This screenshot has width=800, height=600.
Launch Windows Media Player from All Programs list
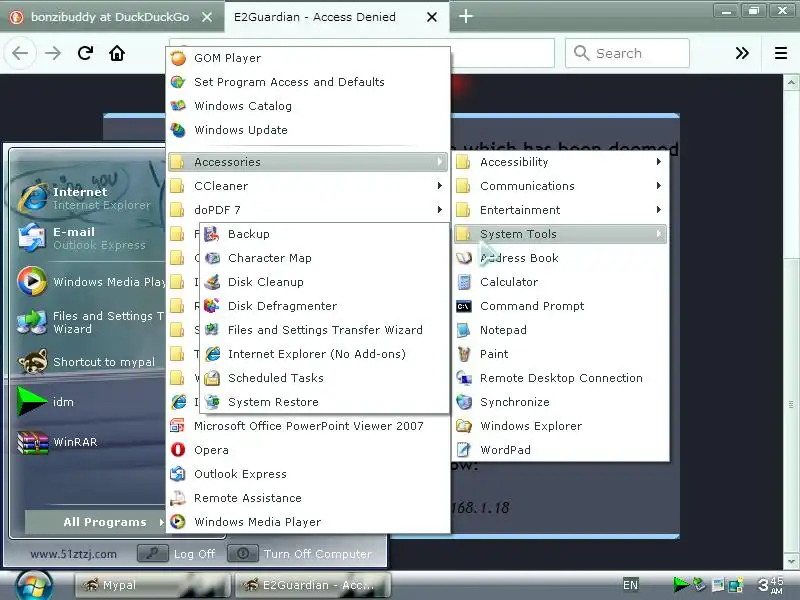308,522
